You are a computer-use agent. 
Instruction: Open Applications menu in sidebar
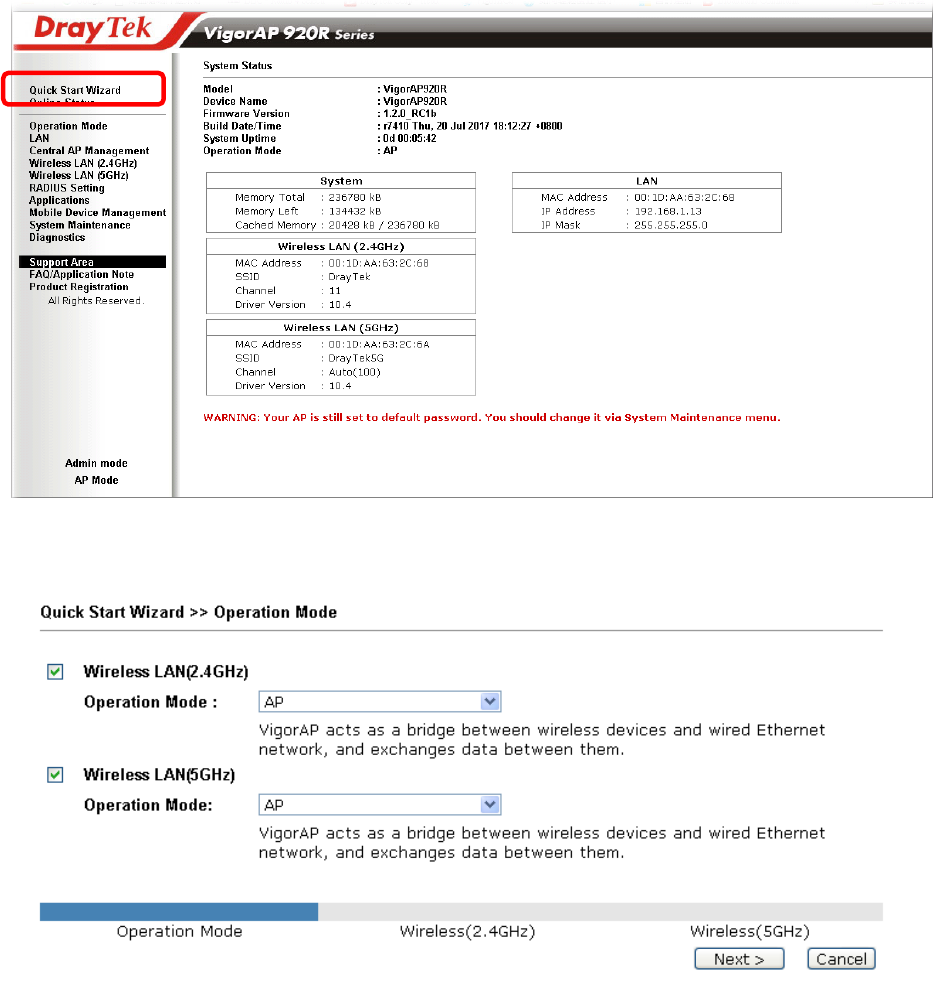59,200
